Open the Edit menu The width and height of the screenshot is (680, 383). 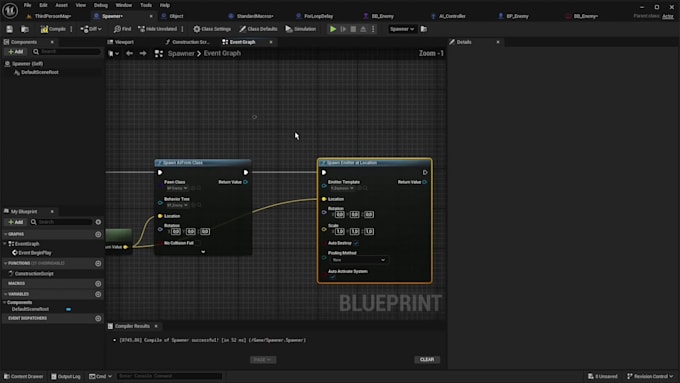pyautogui.click(x=43, y=5)
